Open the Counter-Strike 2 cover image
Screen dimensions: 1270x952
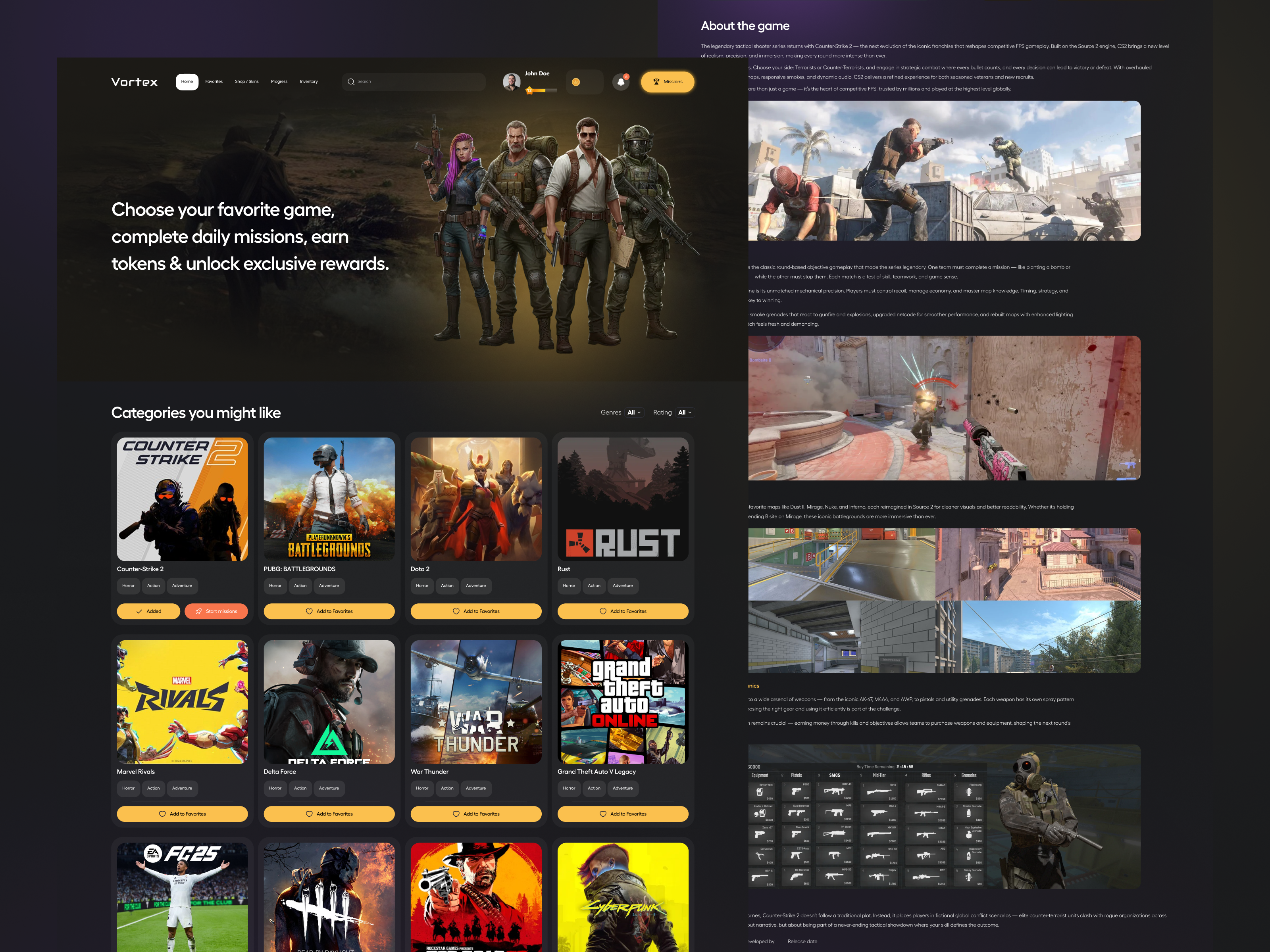183,499
